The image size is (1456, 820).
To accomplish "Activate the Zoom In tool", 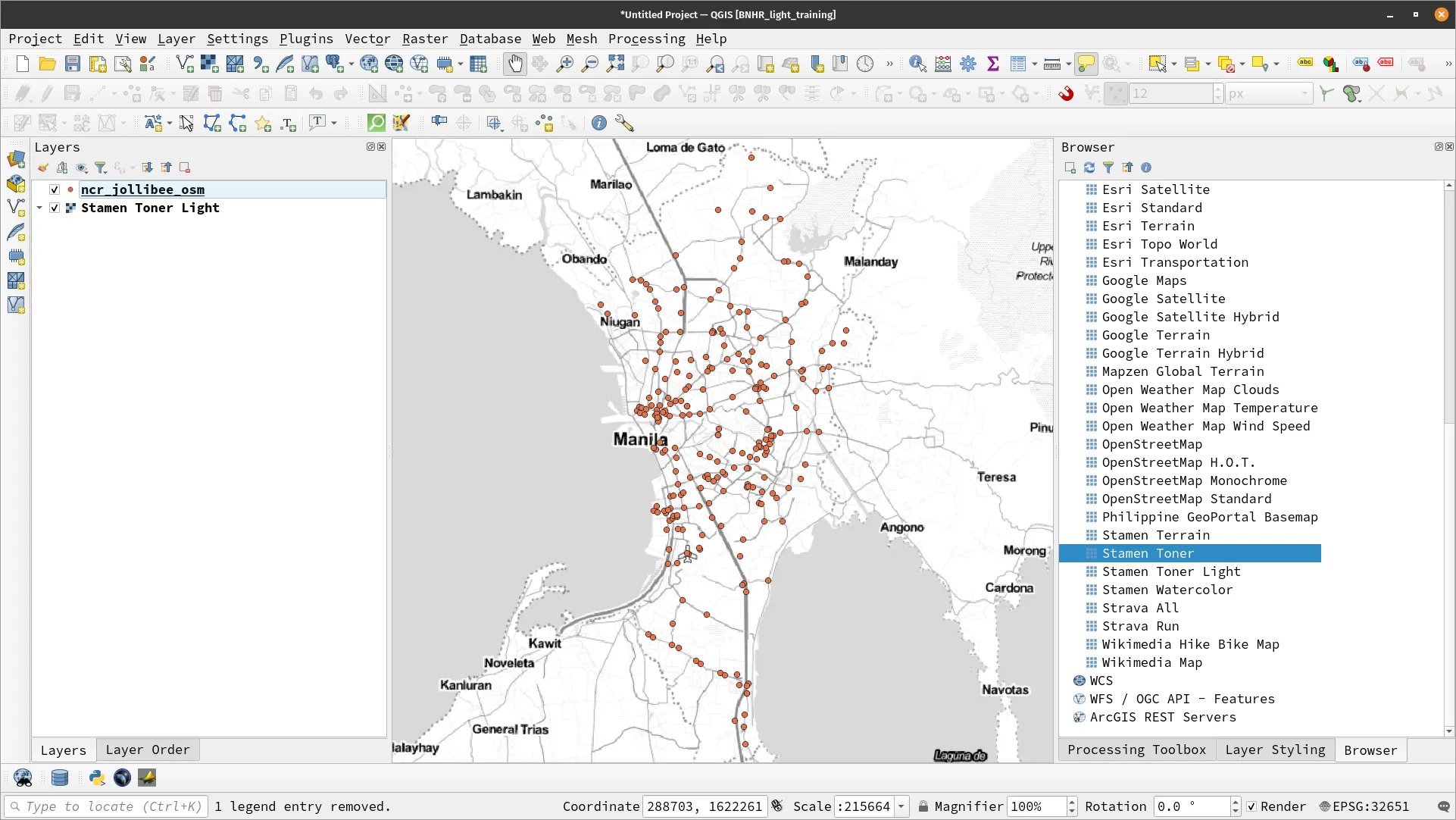I will 564,64.
